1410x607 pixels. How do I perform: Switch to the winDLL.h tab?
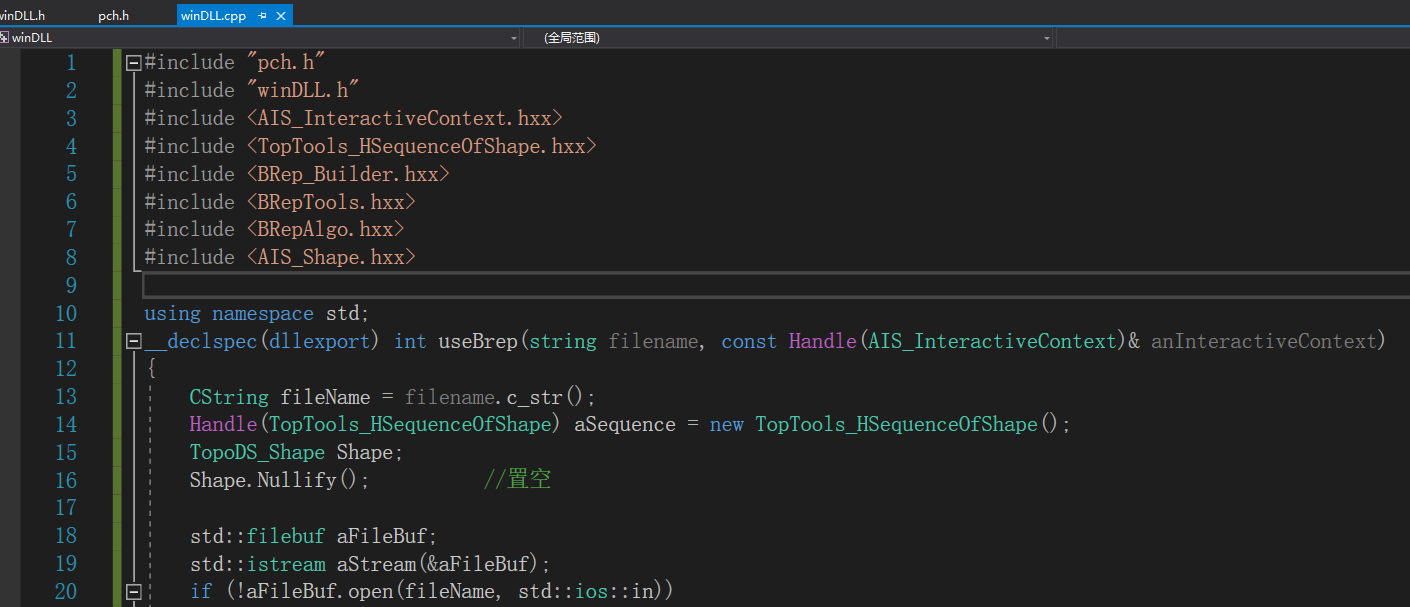(20, 15)
